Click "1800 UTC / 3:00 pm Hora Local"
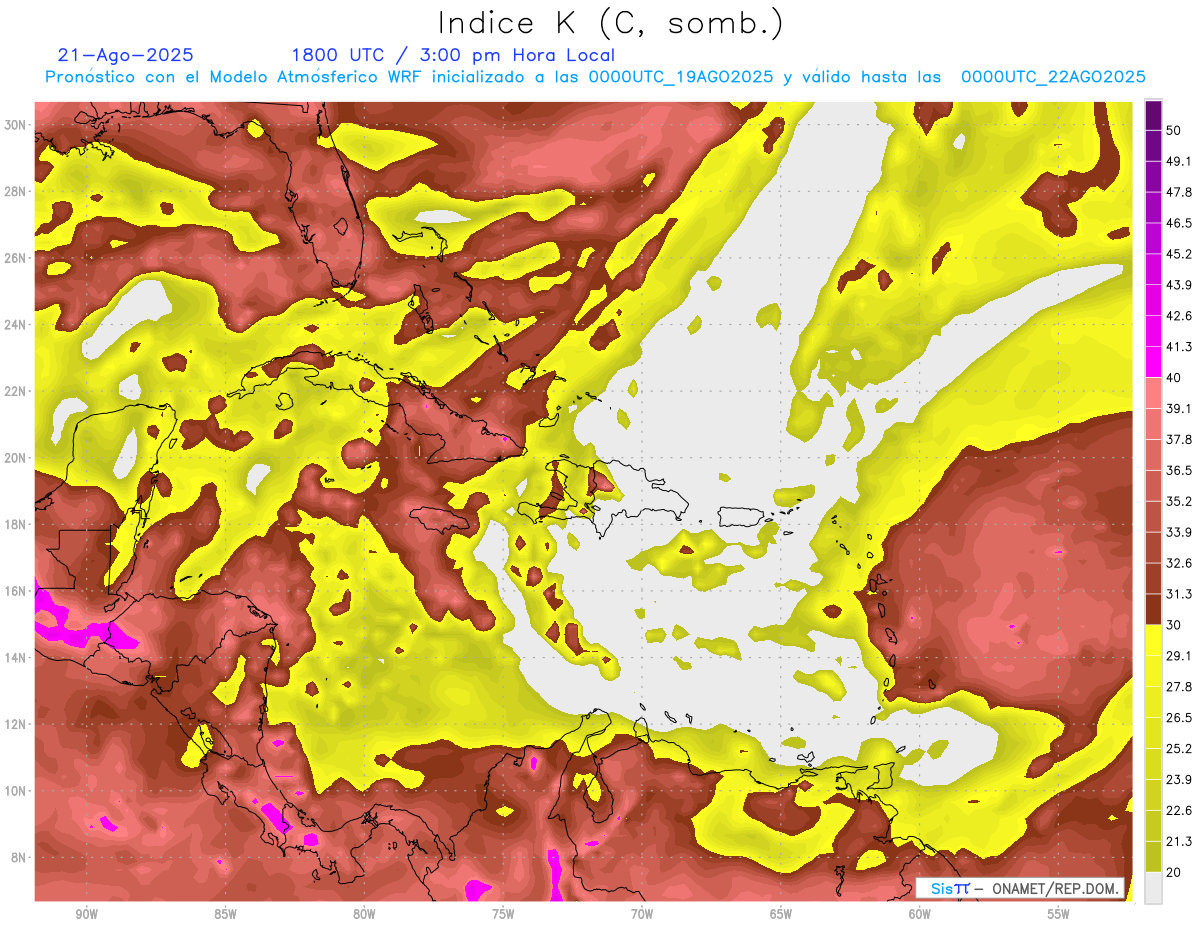 453,55
